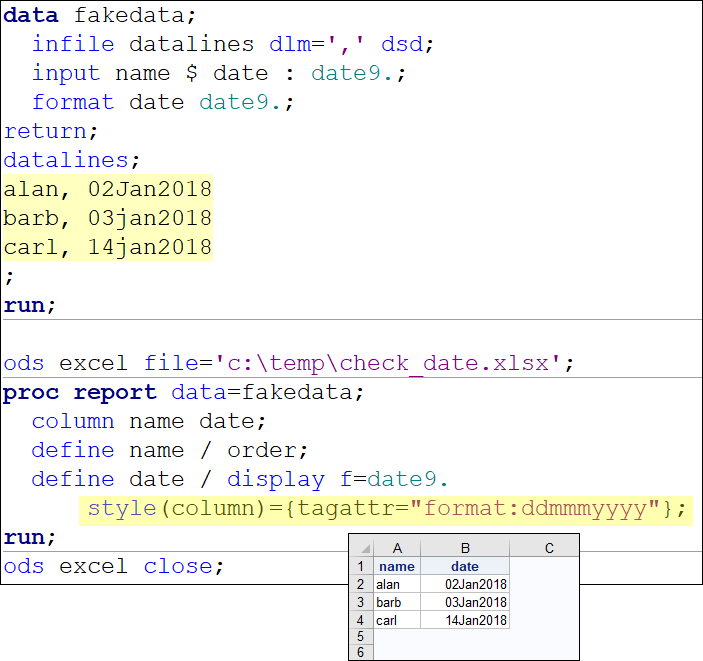Click the highlighted 'carl, 14jan2018' data line
The height and width of the screenshot is (661, 703).
(x=107, y=247)
